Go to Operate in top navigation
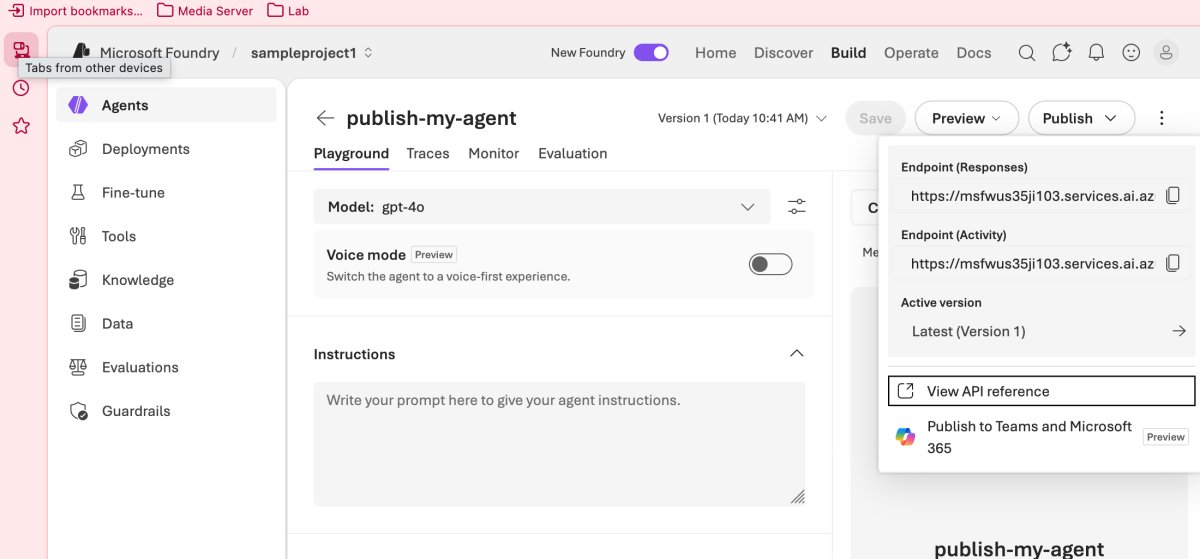This screenshot has width=1200, height=559. [911, 53]
